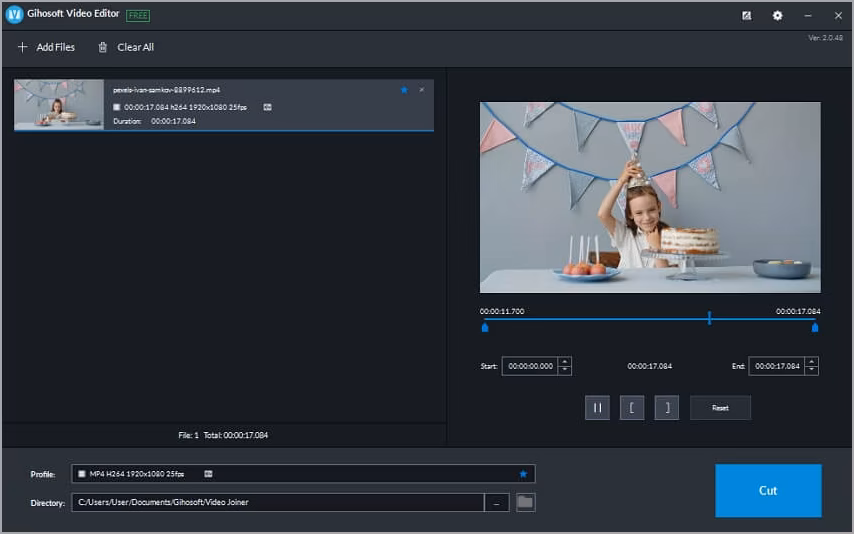Click the Reset button

720,407
